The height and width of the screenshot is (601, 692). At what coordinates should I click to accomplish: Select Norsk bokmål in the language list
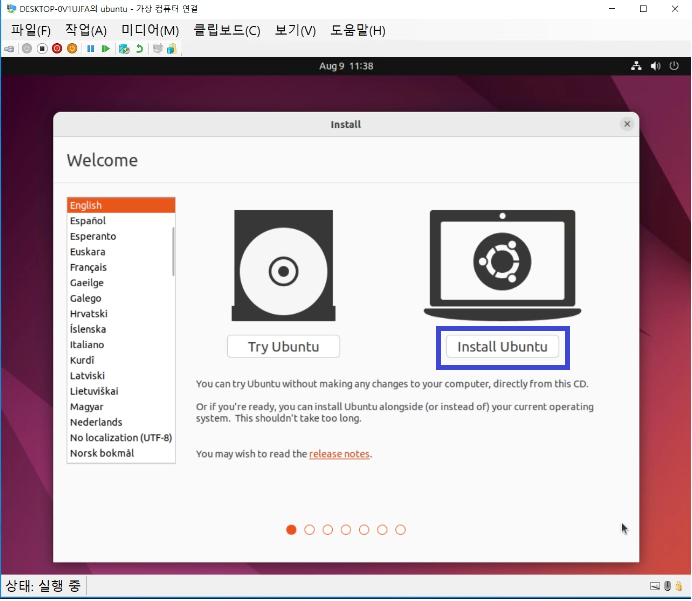121,453
